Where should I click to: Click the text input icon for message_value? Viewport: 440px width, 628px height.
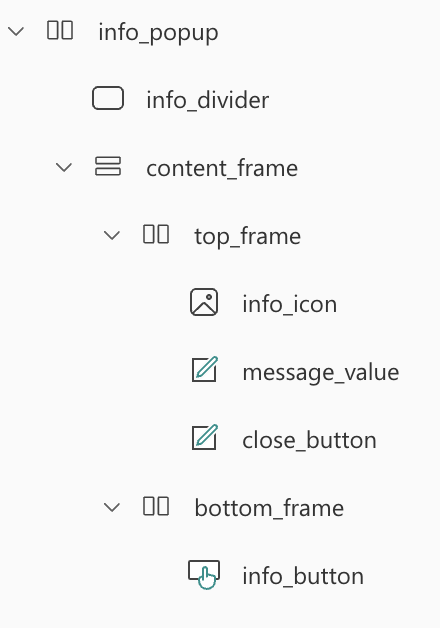[205, 369]
